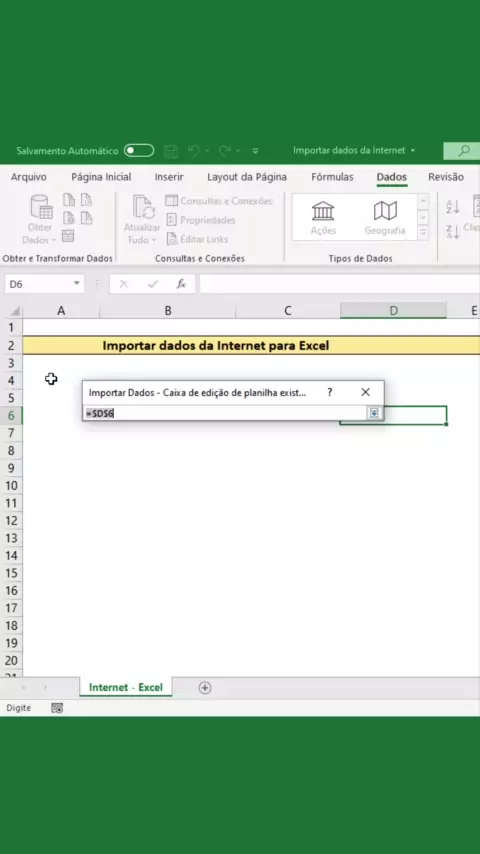Click the Obter Dados database icon
Screen dimensions: 480x854
coord(41,208)
